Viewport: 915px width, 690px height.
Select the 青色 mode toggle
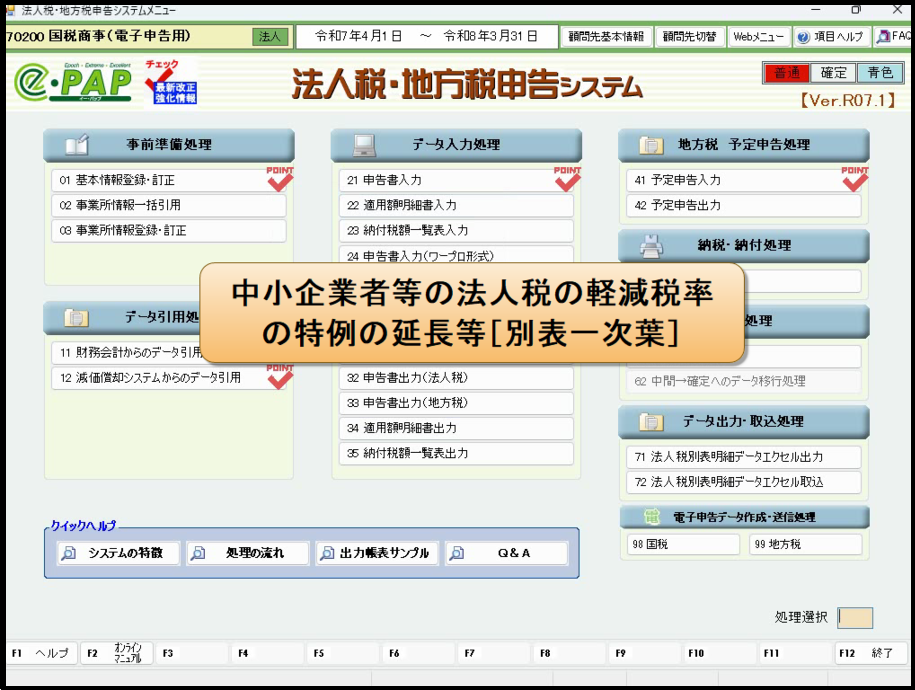[x=879, y=73]
